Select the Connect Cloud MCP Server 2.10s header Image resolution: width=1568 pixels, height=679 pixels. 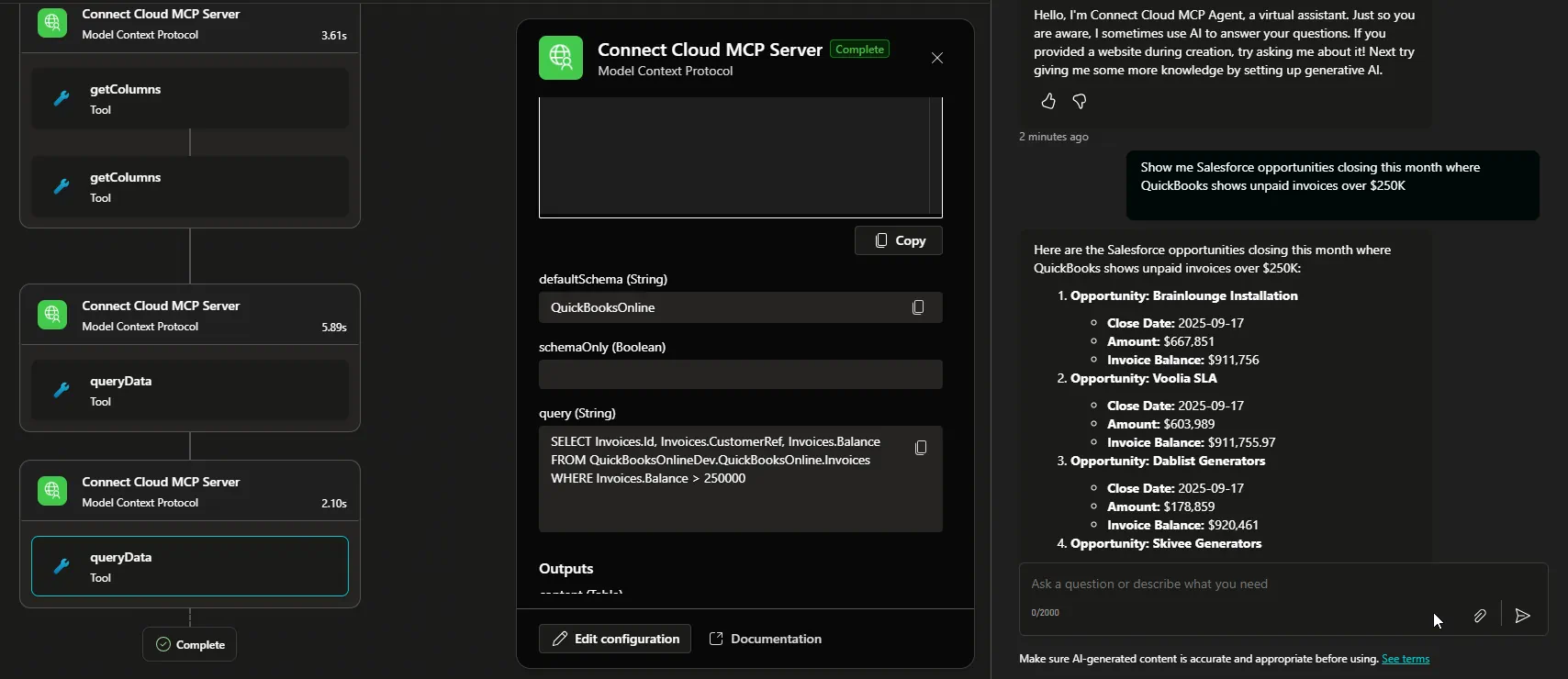coord(190,491)
